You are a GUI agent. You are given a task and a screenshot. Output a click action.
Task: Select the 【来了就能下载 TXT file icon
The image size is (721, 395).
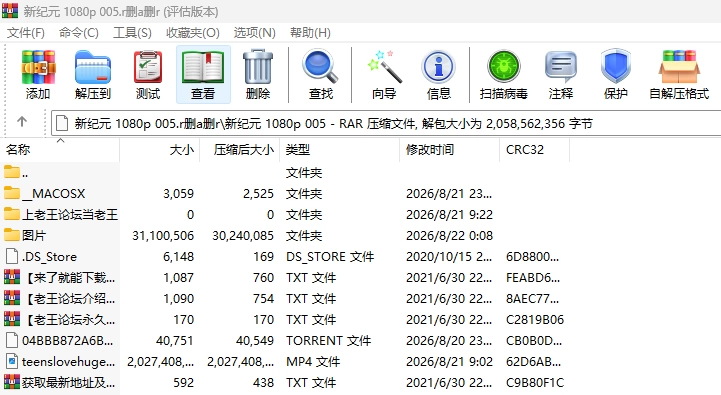point(12,277)
